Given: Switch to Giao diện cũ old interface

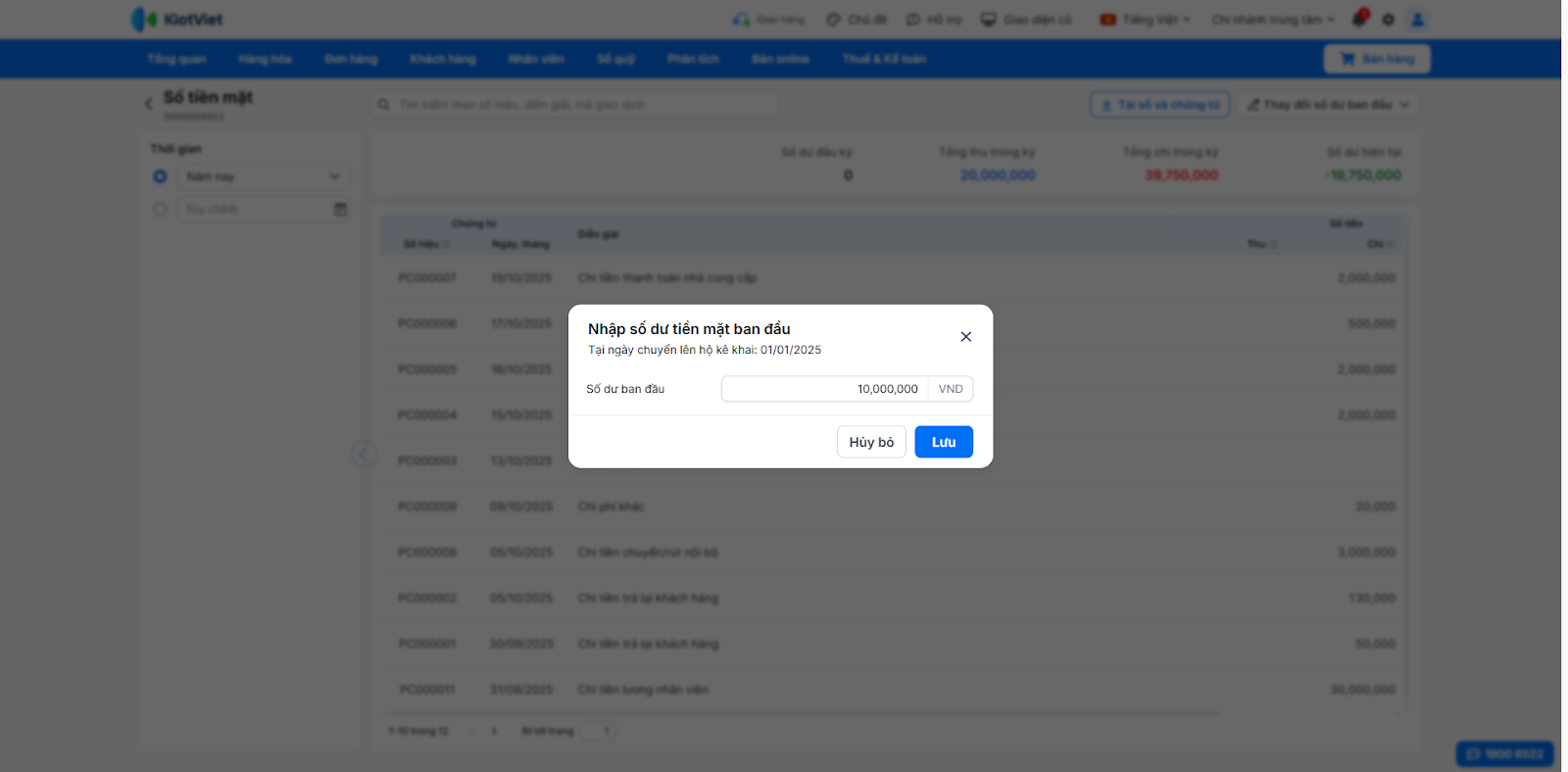Looking at the screenshot, I should [x=1026, y=20].
